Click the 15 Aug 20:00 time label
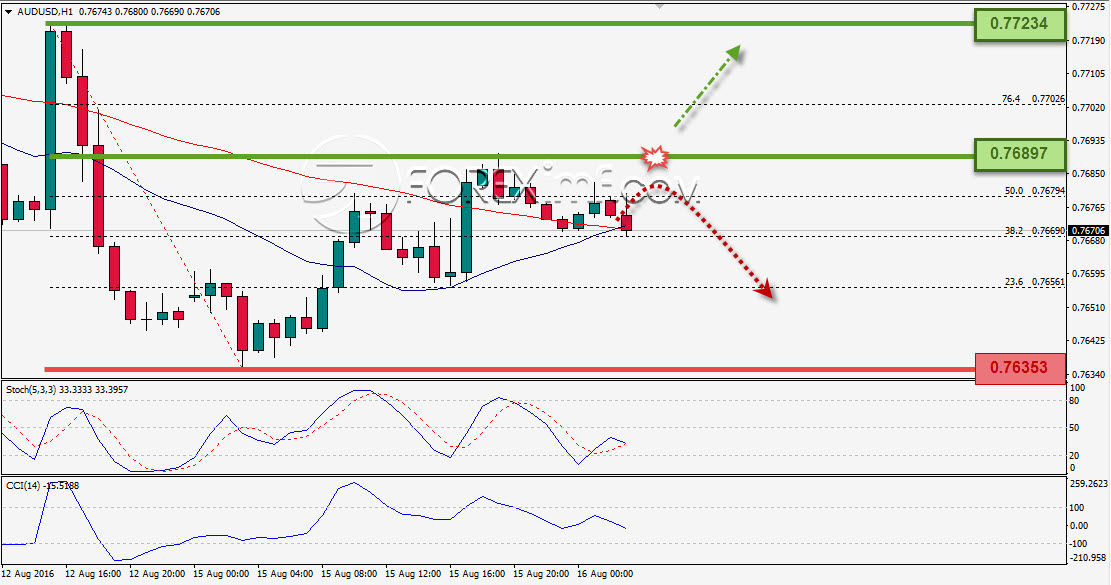The image size is (1111, 585). tap(541, 574)
